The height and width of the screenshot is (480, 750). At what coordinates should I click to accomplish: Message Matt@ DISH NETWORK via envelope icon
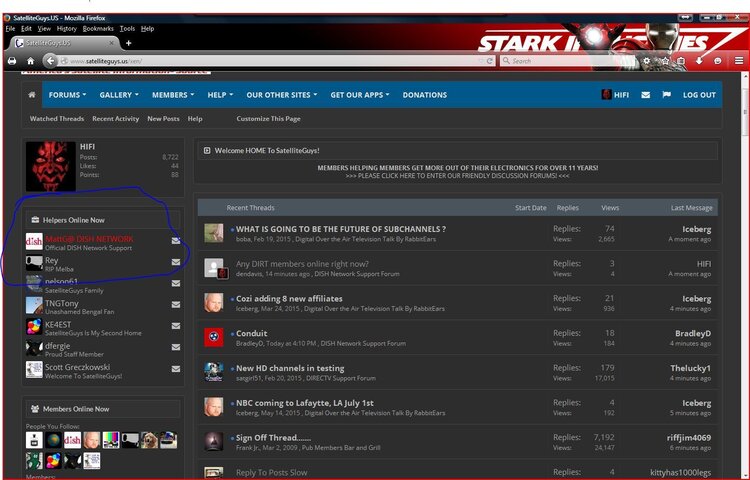click(x=176, y=240)
